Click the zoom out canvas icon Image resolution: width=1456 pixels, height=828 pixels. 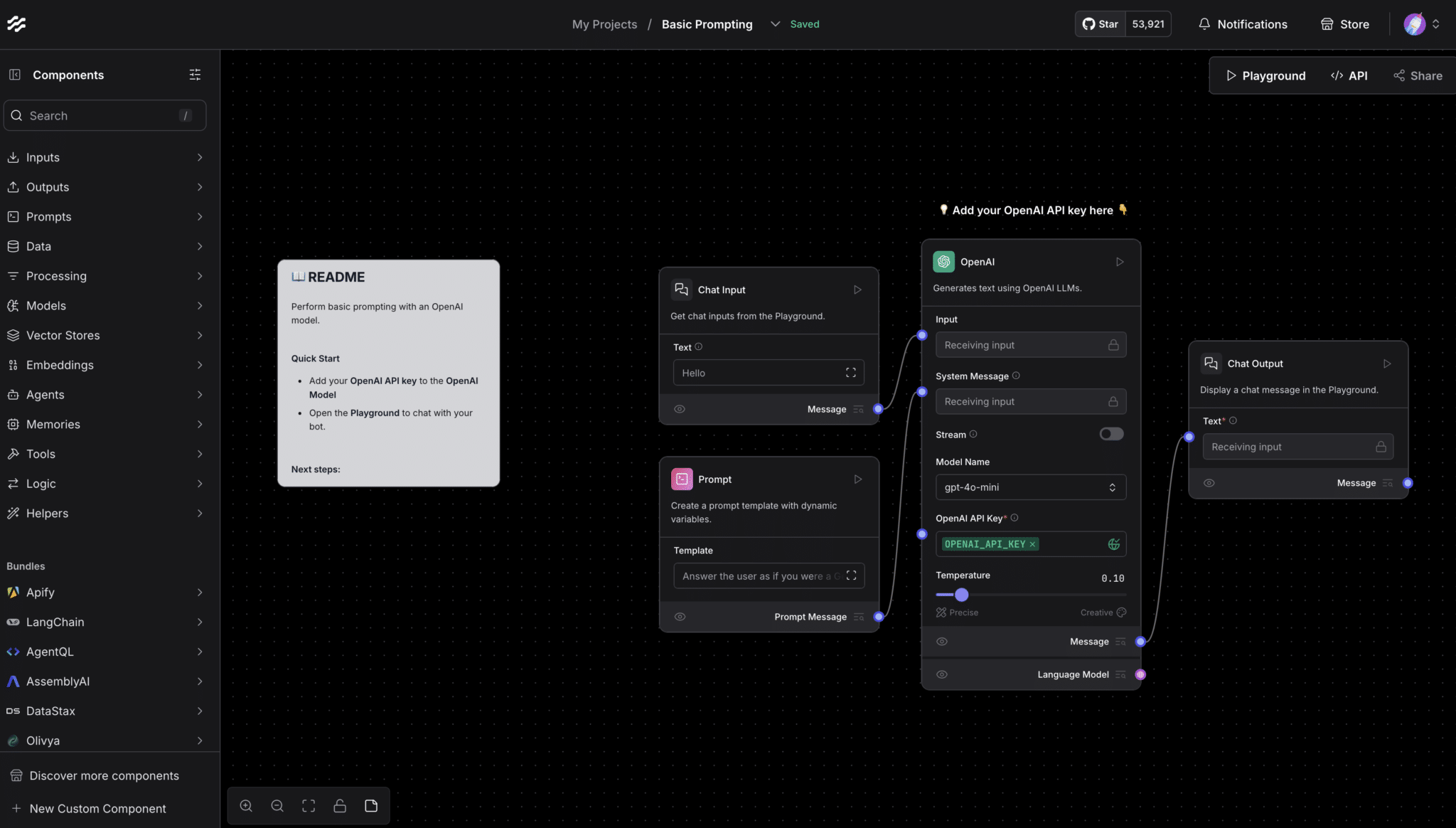[277, 806]
